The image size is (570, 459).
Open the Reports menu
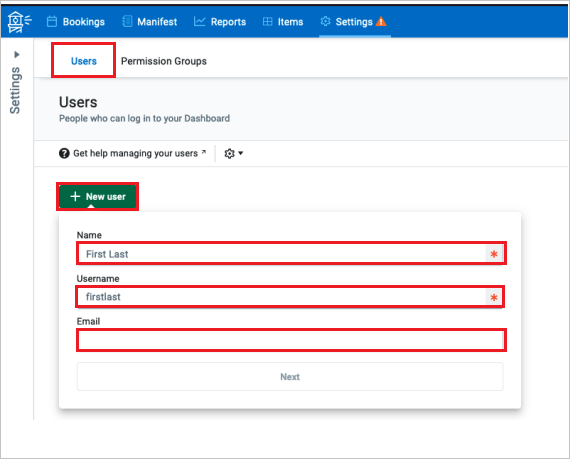(220, 22)
